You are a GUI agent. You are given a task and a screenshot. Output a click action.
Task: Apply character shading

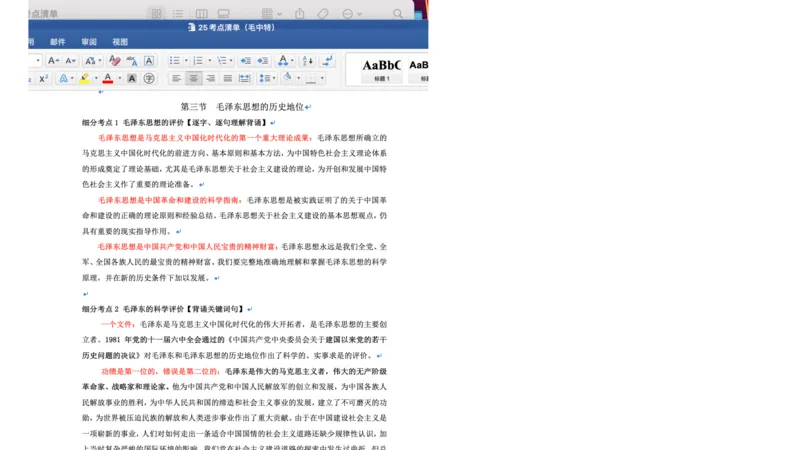tap(132, 78)
